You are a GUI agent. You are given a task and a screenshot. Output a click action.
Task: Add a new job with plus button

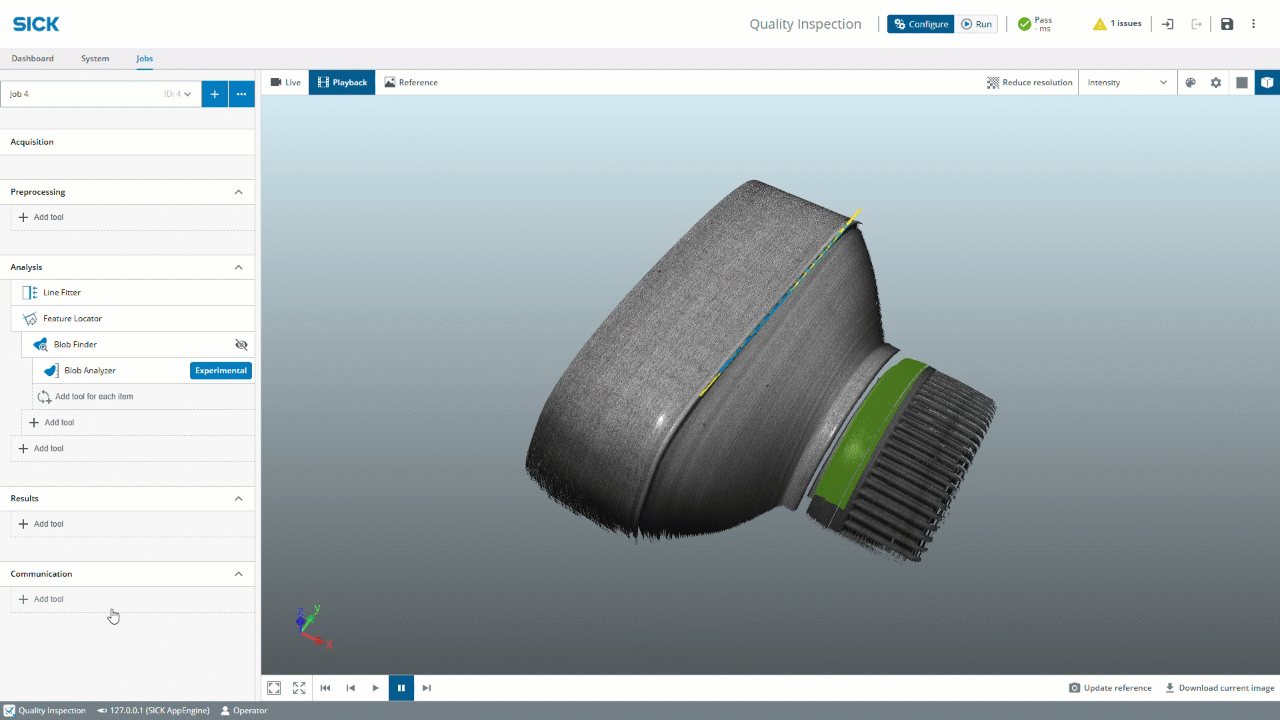pos(214,94)
